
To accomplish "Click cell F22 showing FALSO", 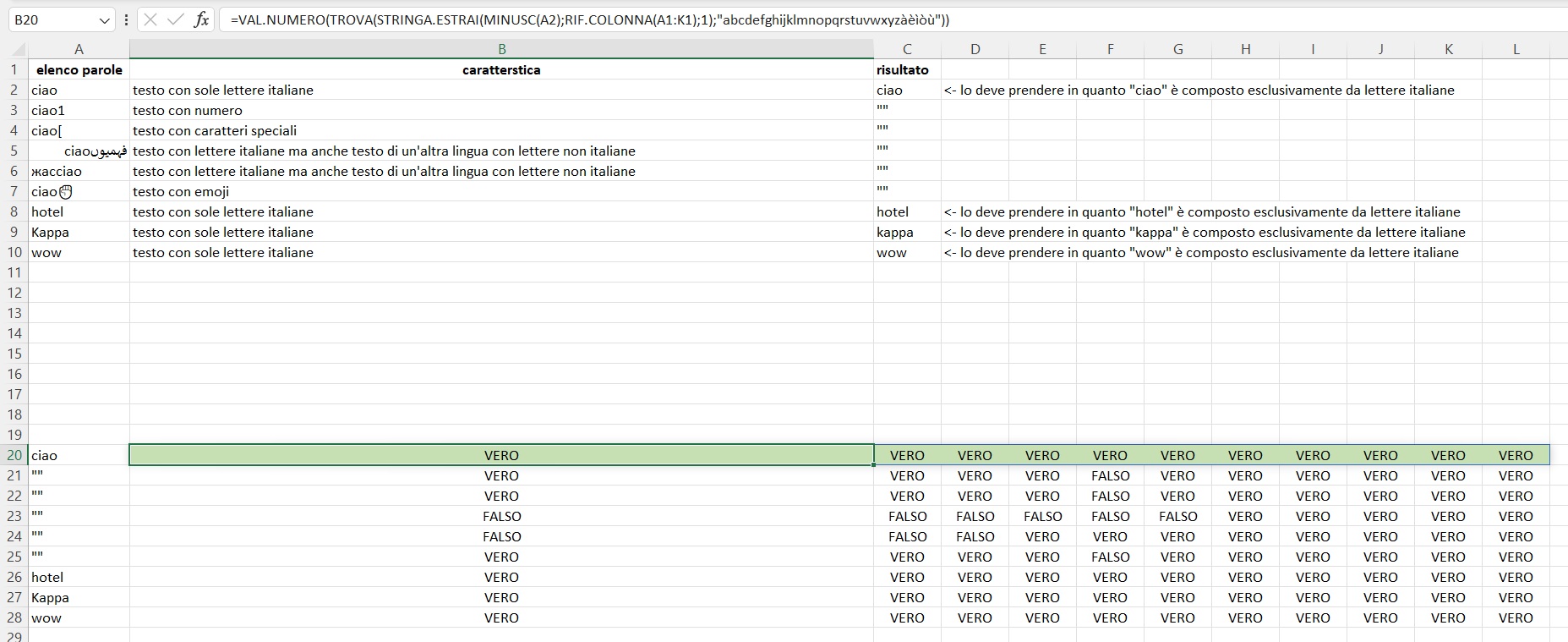I will 1110,496.
